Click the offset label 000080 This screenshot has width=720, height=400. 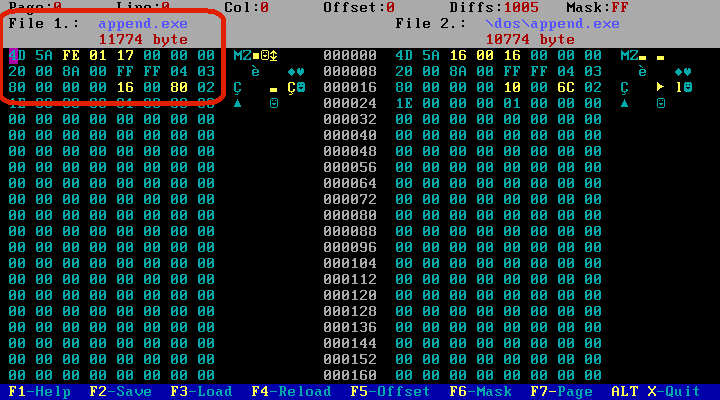click(x=350, y=215)
